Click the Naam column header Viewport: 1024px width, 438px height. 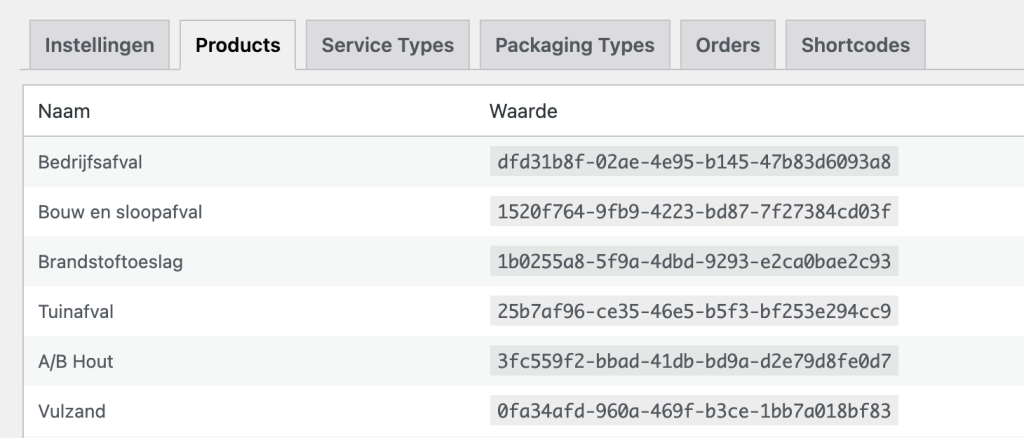point(64,111)
